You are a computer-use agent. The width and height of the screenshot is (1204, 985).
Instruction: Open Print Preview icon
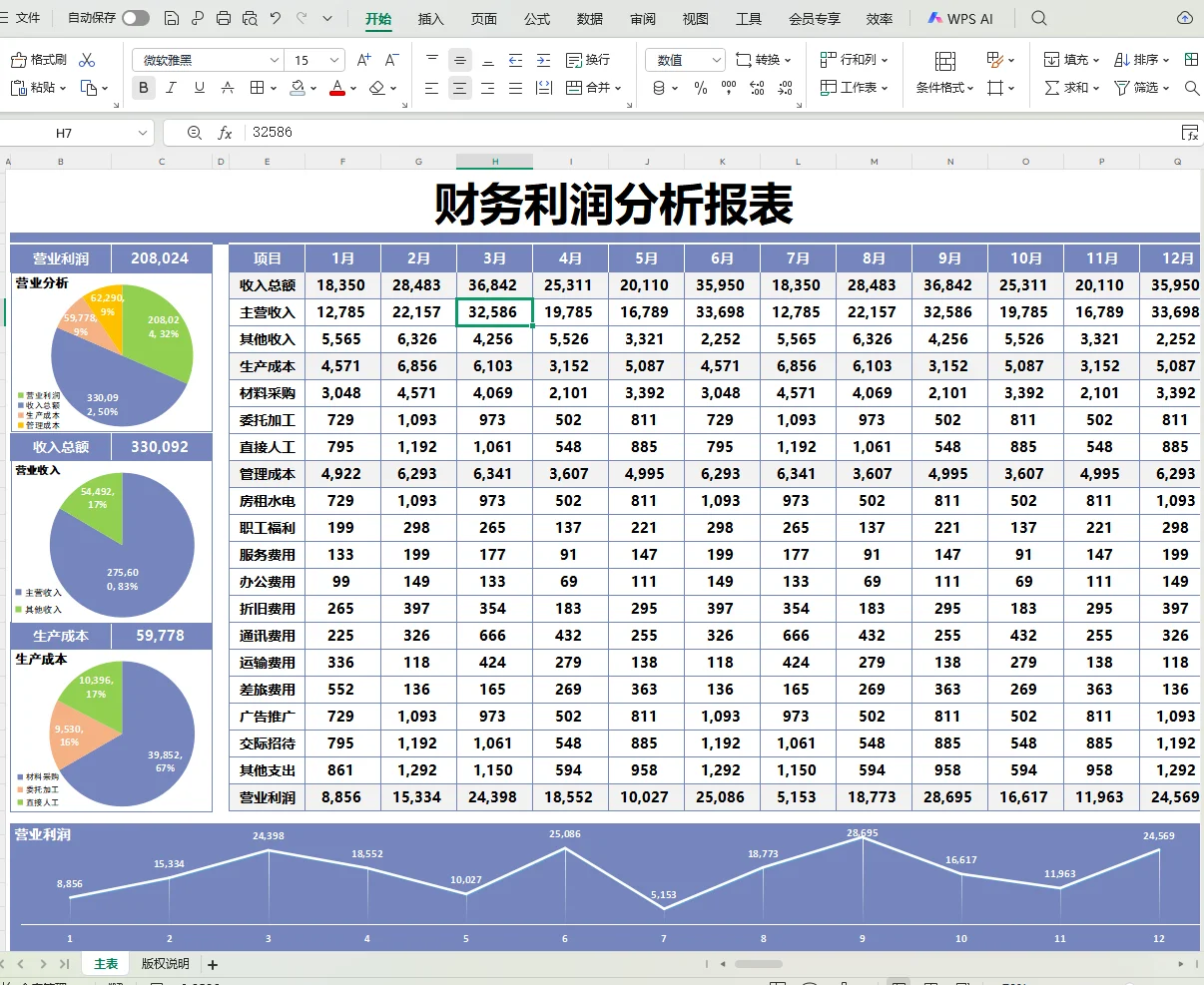250,18
